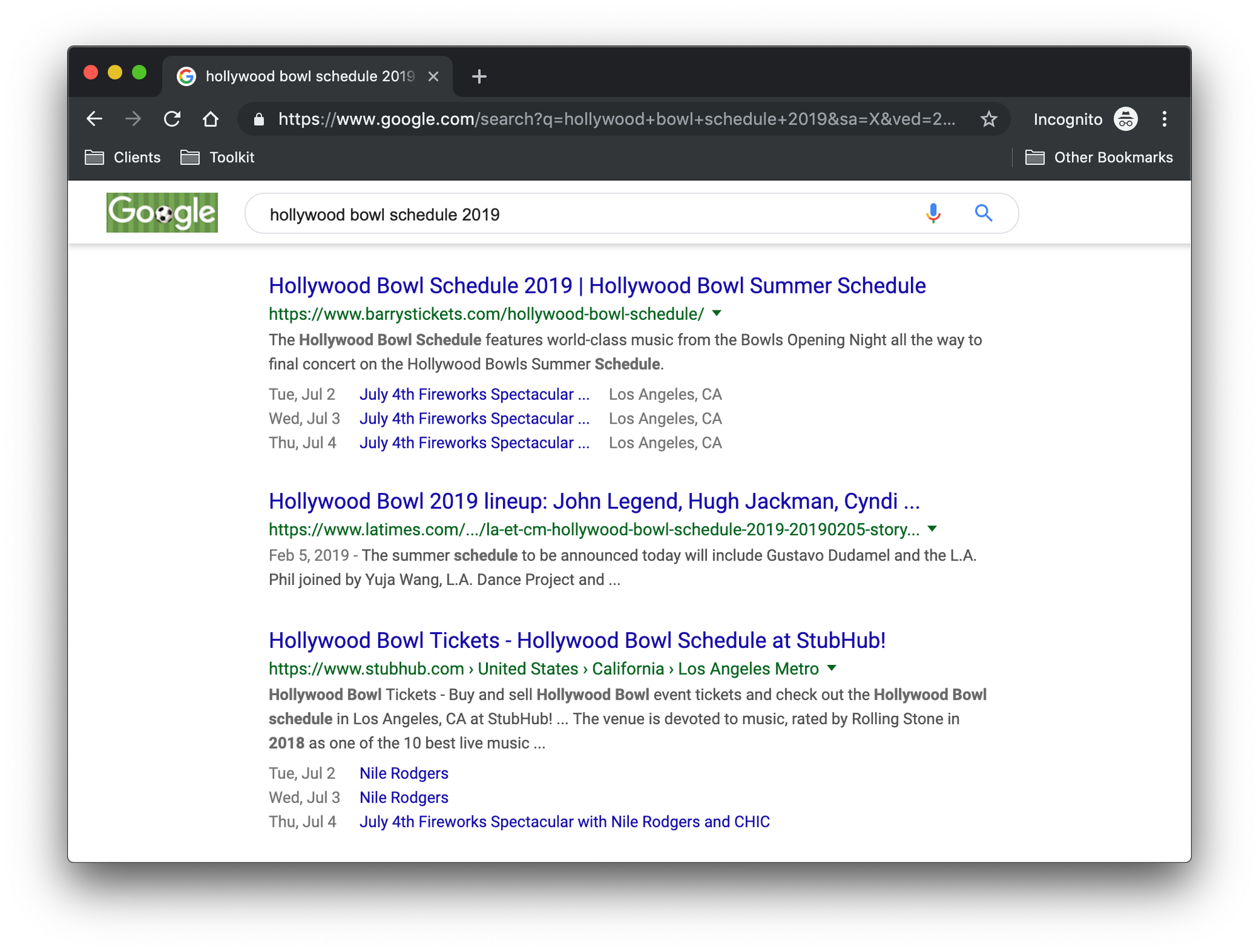The image size is (1259, 952).
Task: Click the incognito mode indicator icon
Action: tap(1125, 119)
